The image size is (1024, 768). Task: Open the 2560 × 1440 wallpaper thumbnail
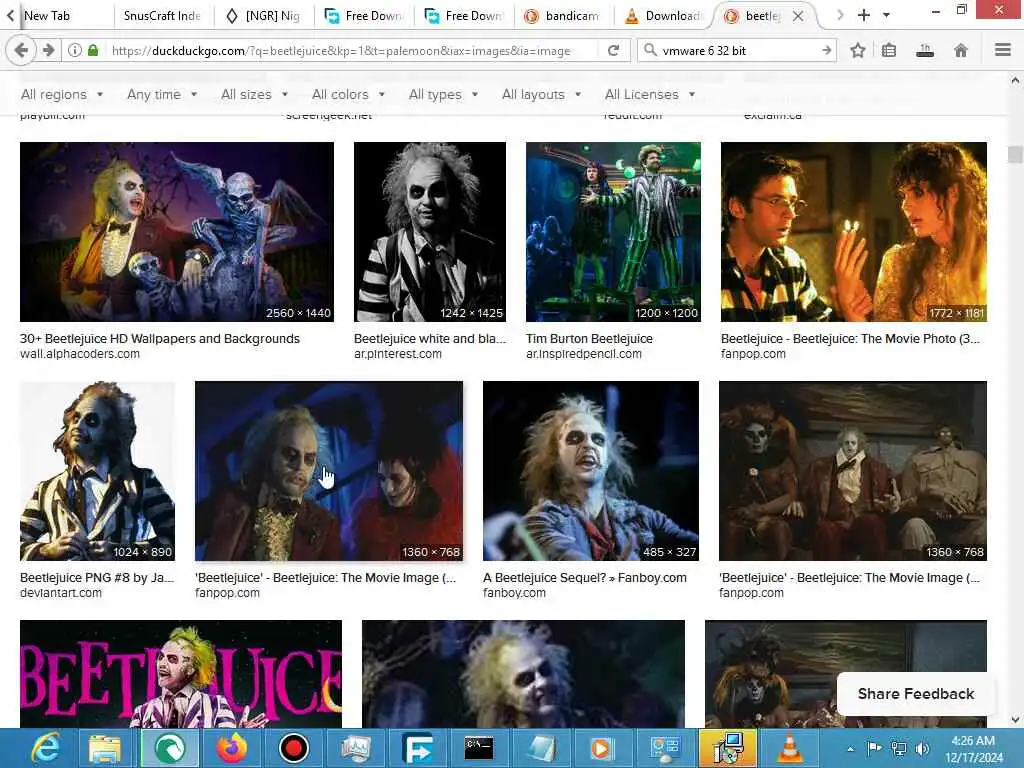point(177,232)
